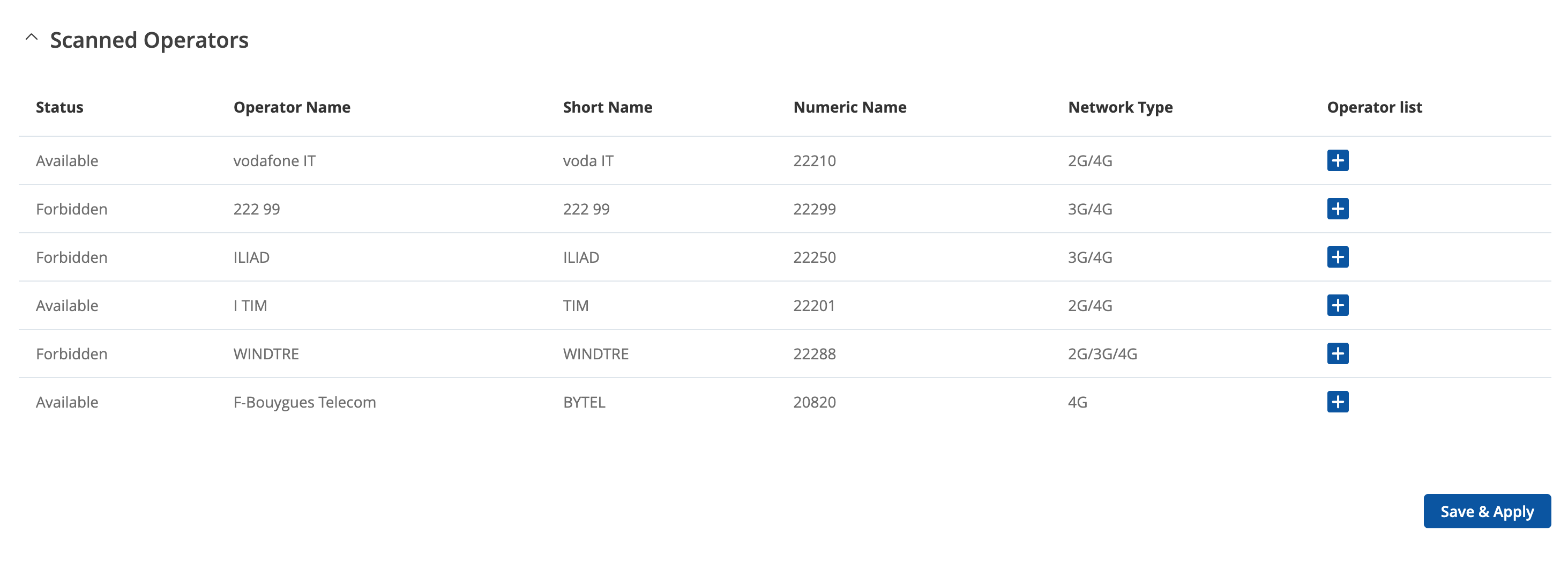Click the Operator Name column header
This screenshot has height=561, width=1568.
(292, 107)
